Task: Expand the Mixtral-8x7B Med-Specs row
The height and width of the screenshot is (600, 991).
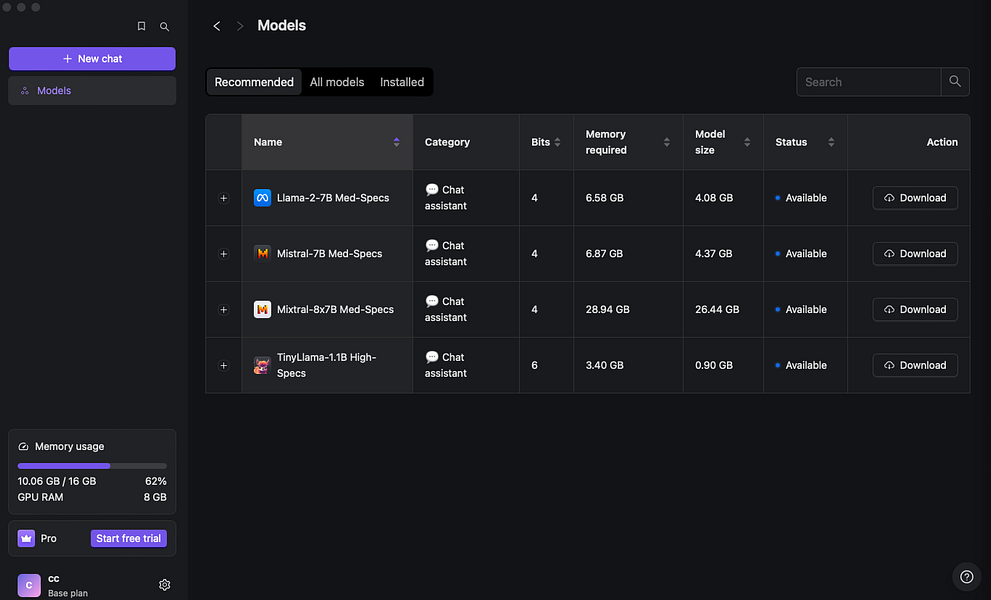Action: click(x=223, y=309)
